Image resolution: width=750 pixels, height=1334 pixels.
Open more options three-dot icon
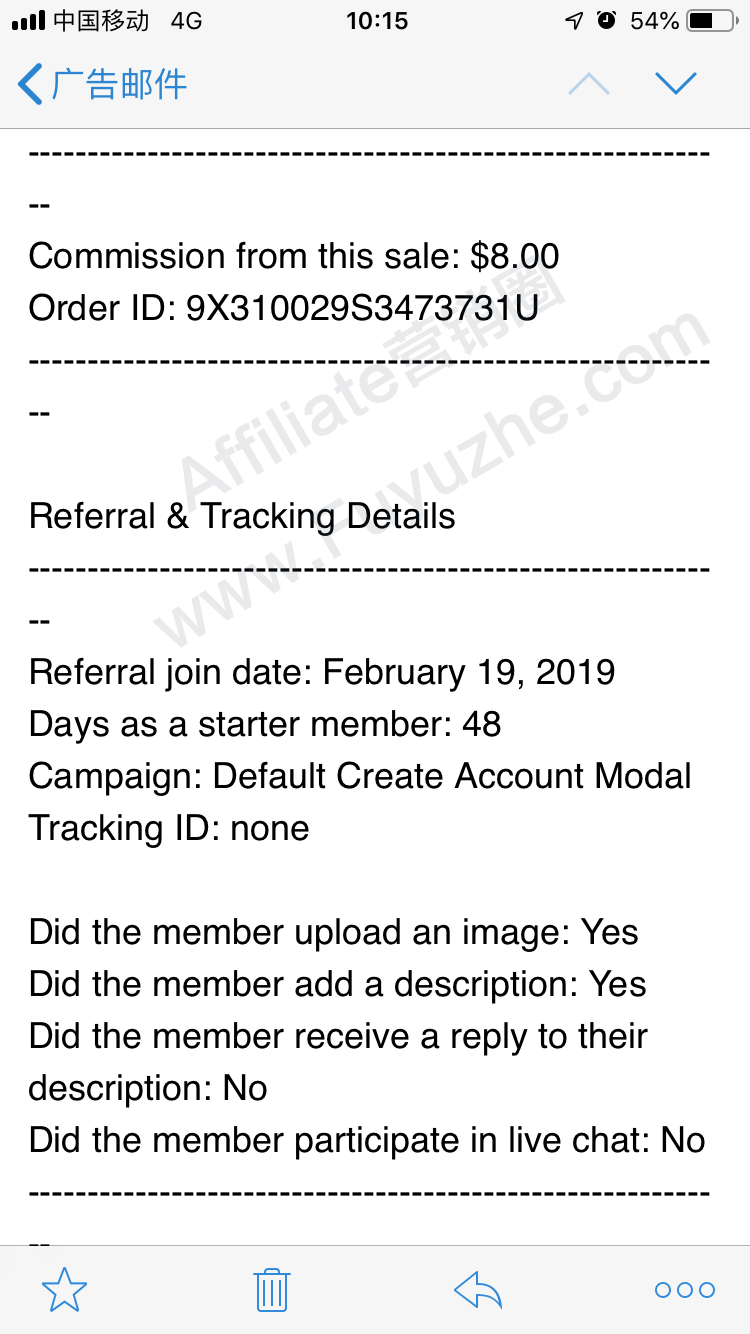tap(685, 1290)
